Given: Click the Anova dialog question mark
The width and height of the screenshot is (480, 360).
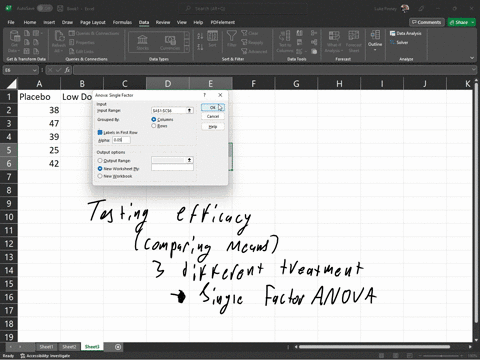Looking at the screenshot, I should click(205, 95).
